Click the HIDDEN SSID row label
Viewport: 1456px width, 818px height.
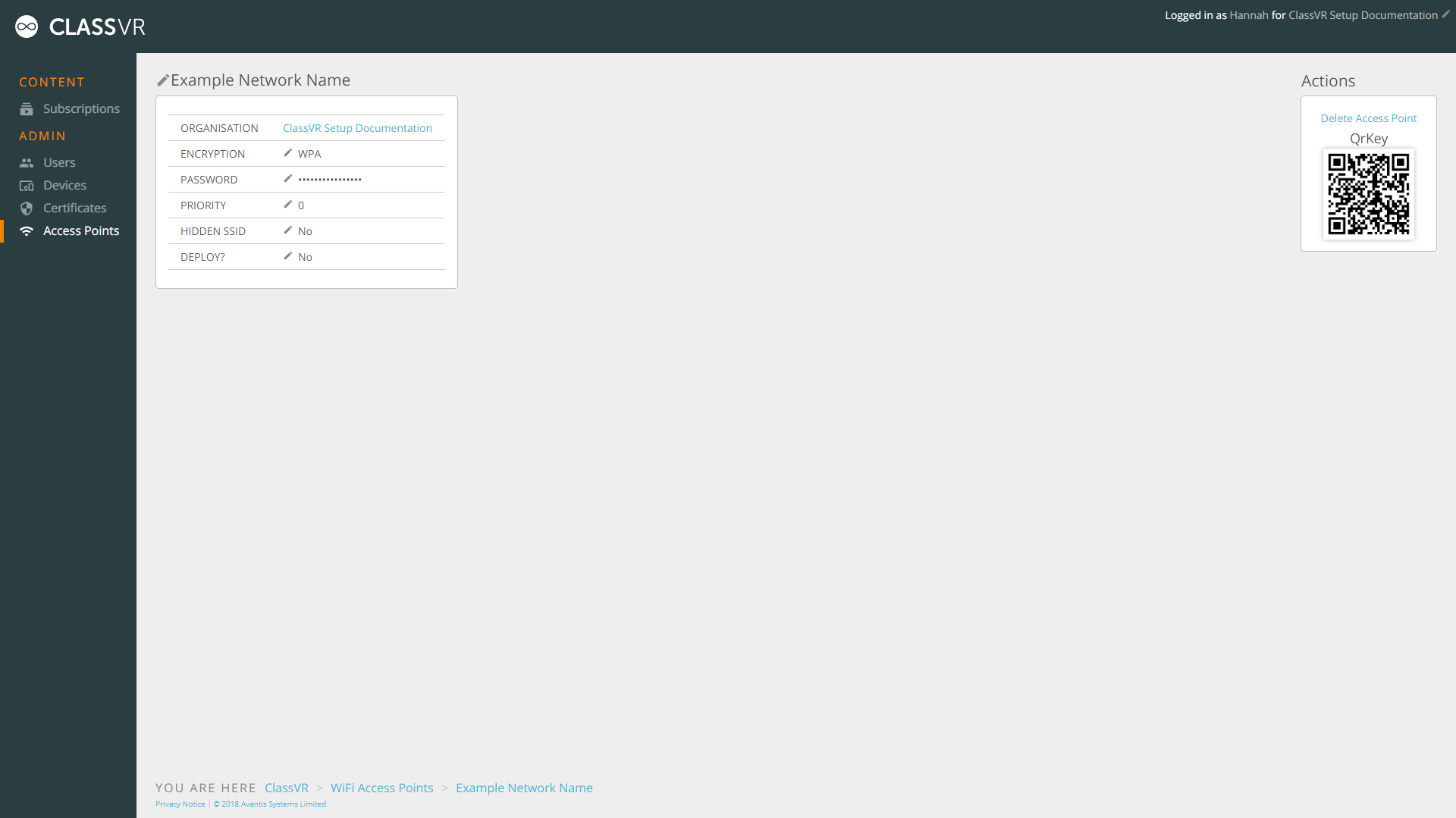[213, 231]
